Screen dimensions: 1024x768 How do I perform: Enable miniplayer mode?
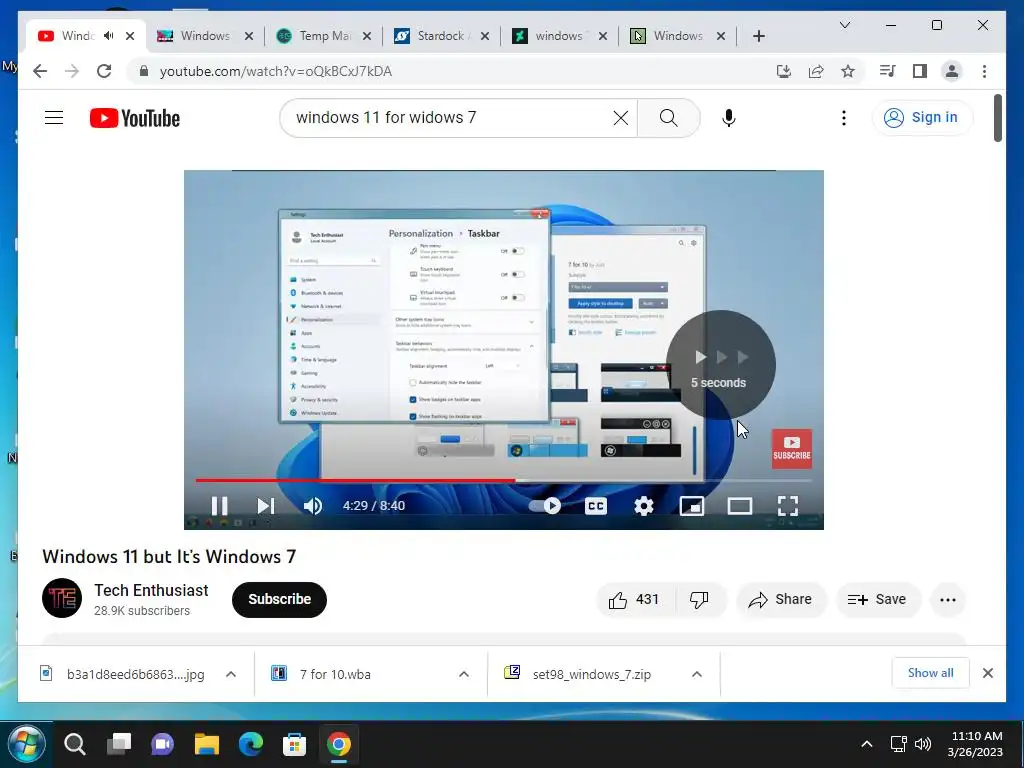(x=692, y=505)
